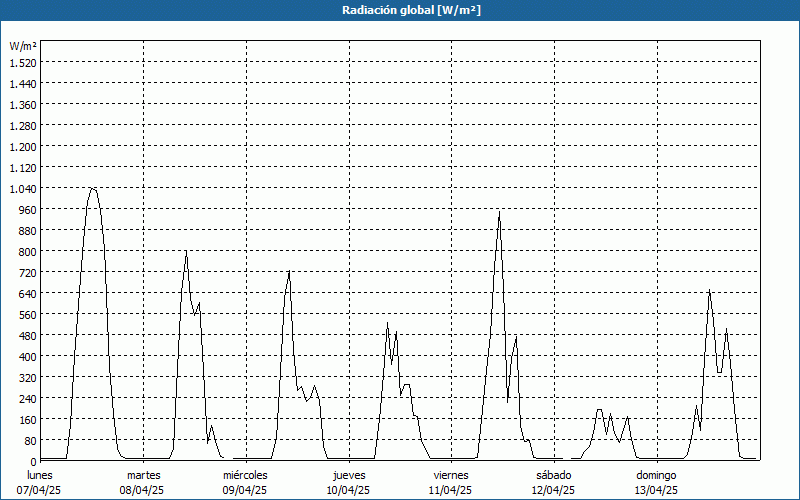Click Friday's radiation peak near 960

pos(499,212)
